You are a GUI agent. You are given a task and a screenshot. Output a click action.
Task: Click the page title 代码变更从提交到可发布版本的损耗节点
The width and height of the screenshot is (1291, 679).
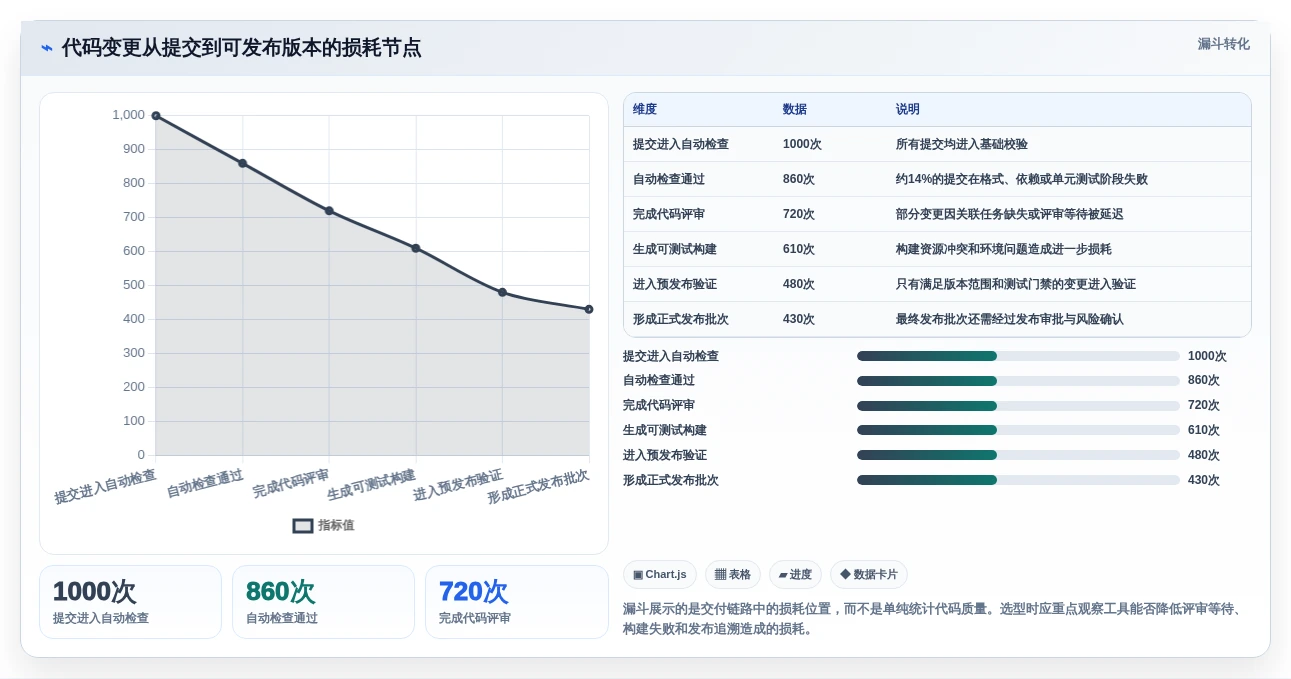point(241,48)
